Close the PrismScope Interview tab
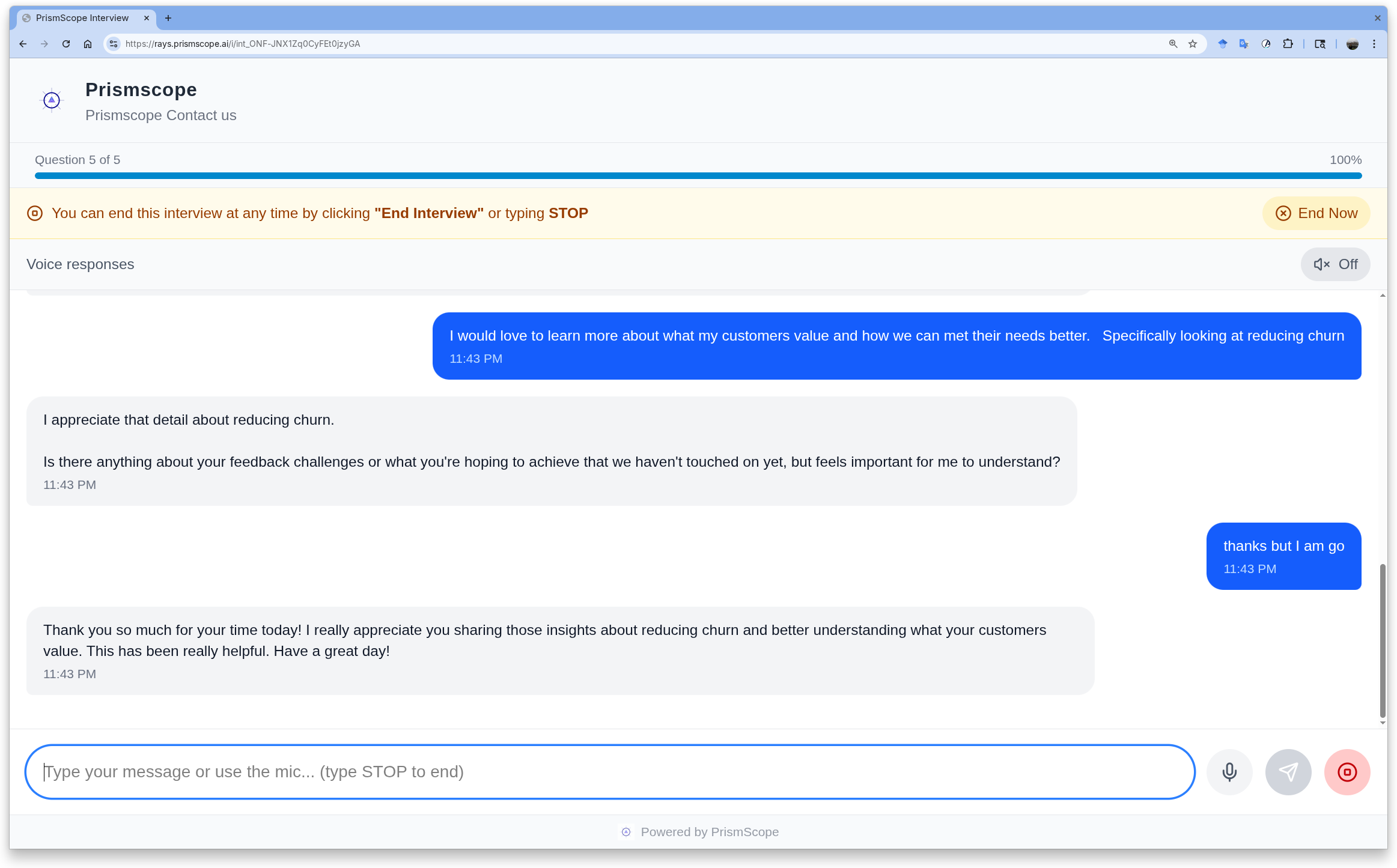1397x868 pixels. click(x=147, y=18)
